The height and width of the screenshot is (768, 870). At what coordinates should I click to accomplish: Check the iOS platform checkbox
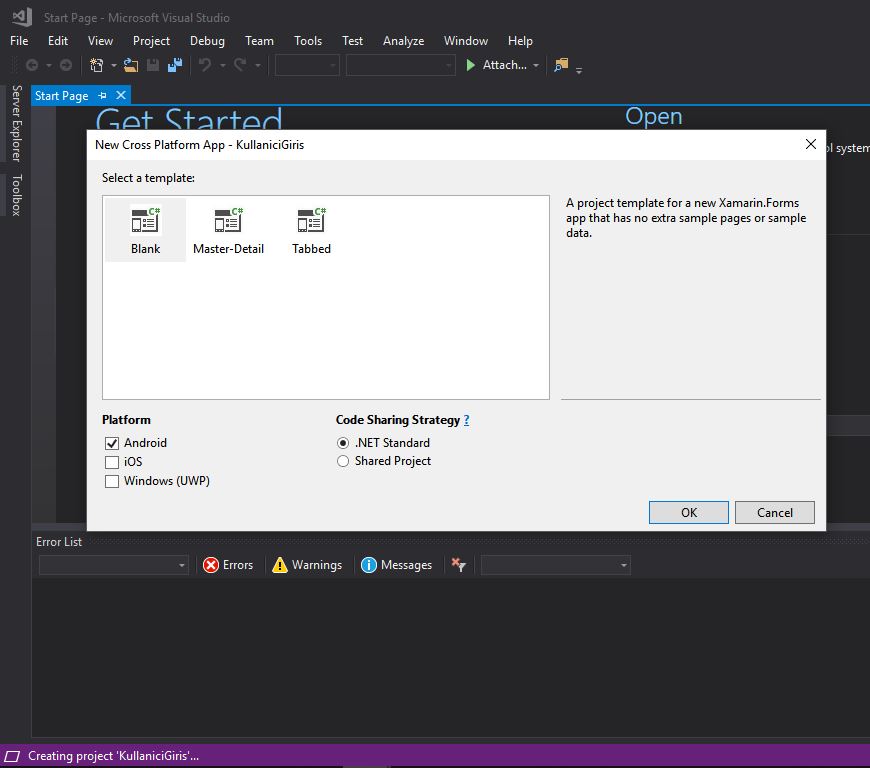pyautogui.click(x=112, y=462)
